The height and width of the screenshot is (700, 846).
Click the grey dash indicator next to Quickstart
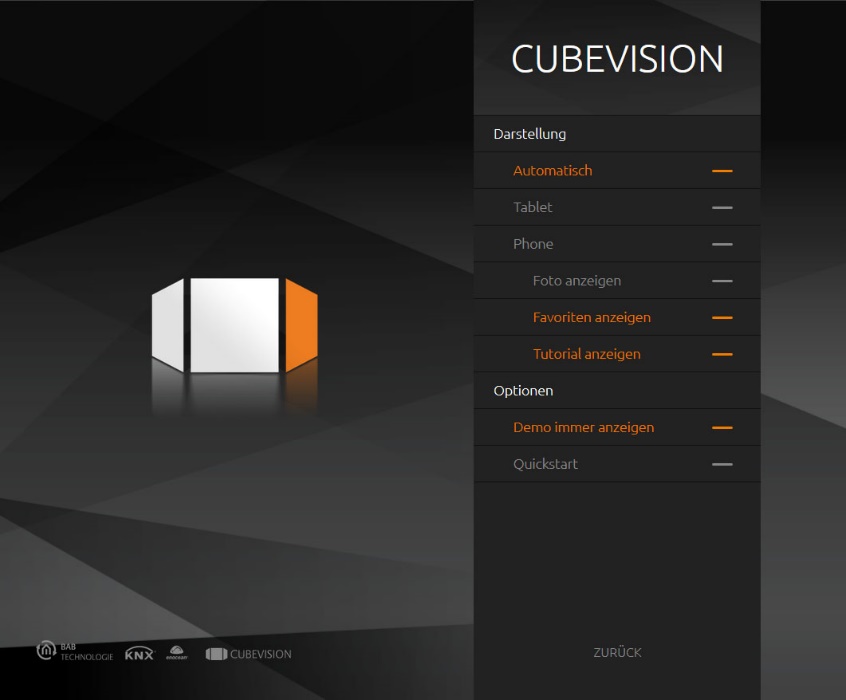(722, 464)
